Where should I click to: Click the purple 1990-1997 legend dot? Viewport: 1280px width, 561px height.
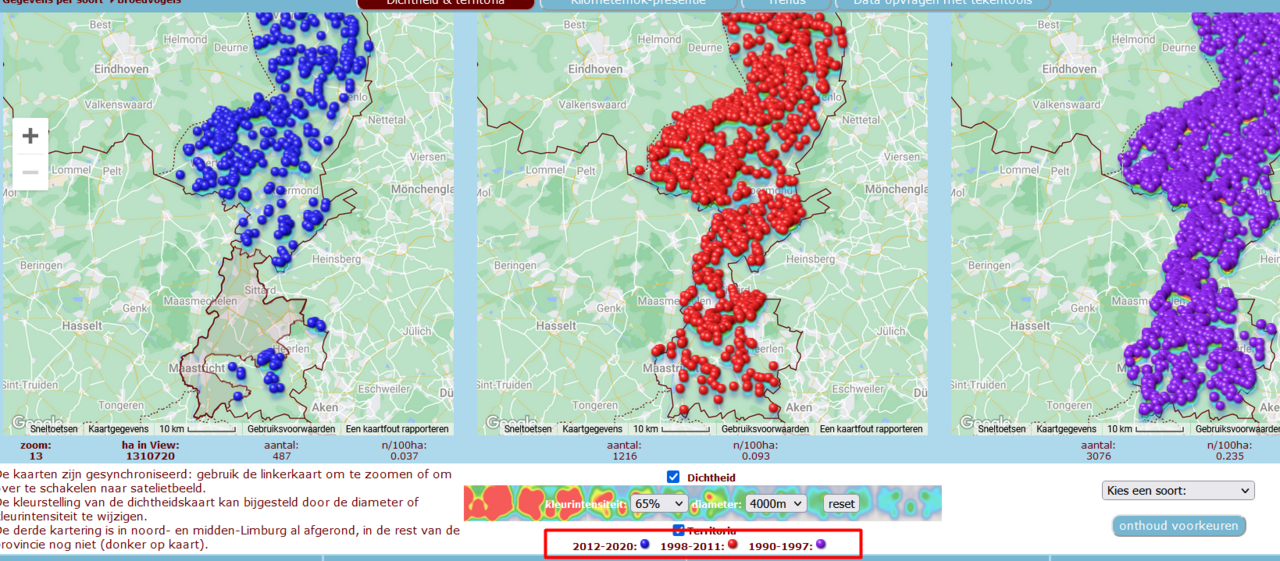point(821,545)
